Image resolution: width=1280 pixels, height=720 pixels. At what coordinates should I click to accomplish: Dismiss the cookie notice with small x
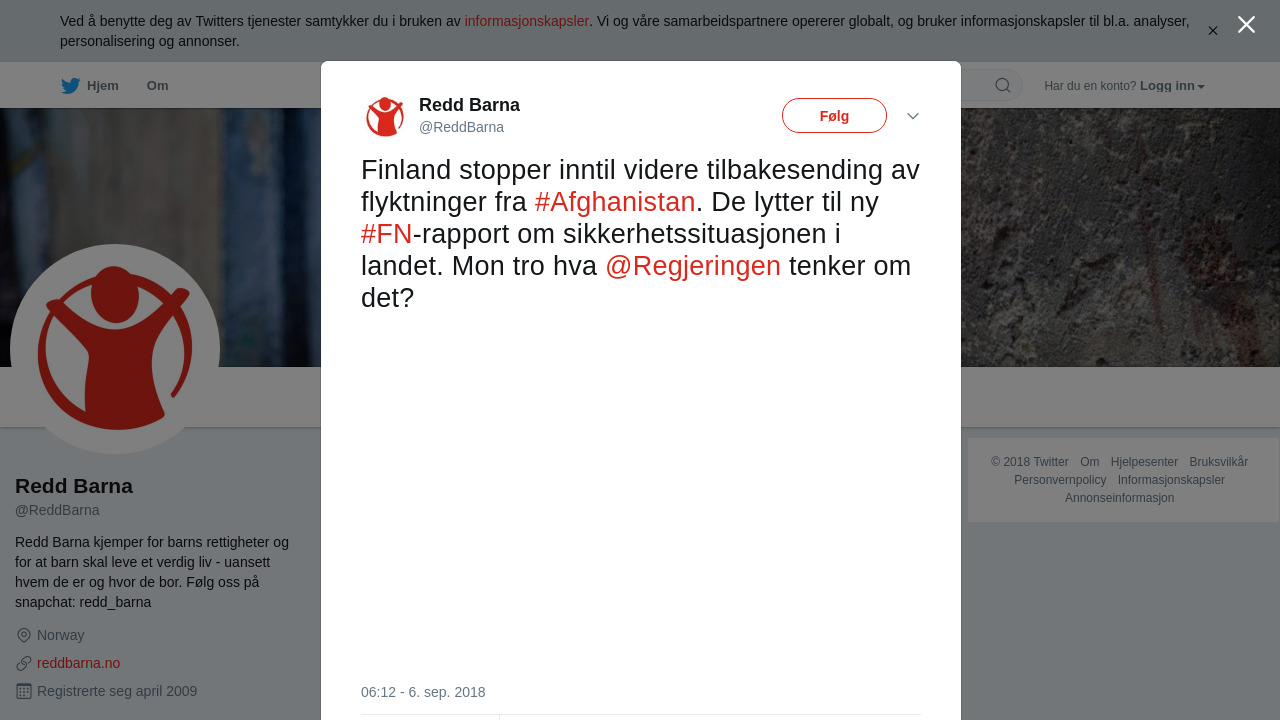[x=1213, y=31]
